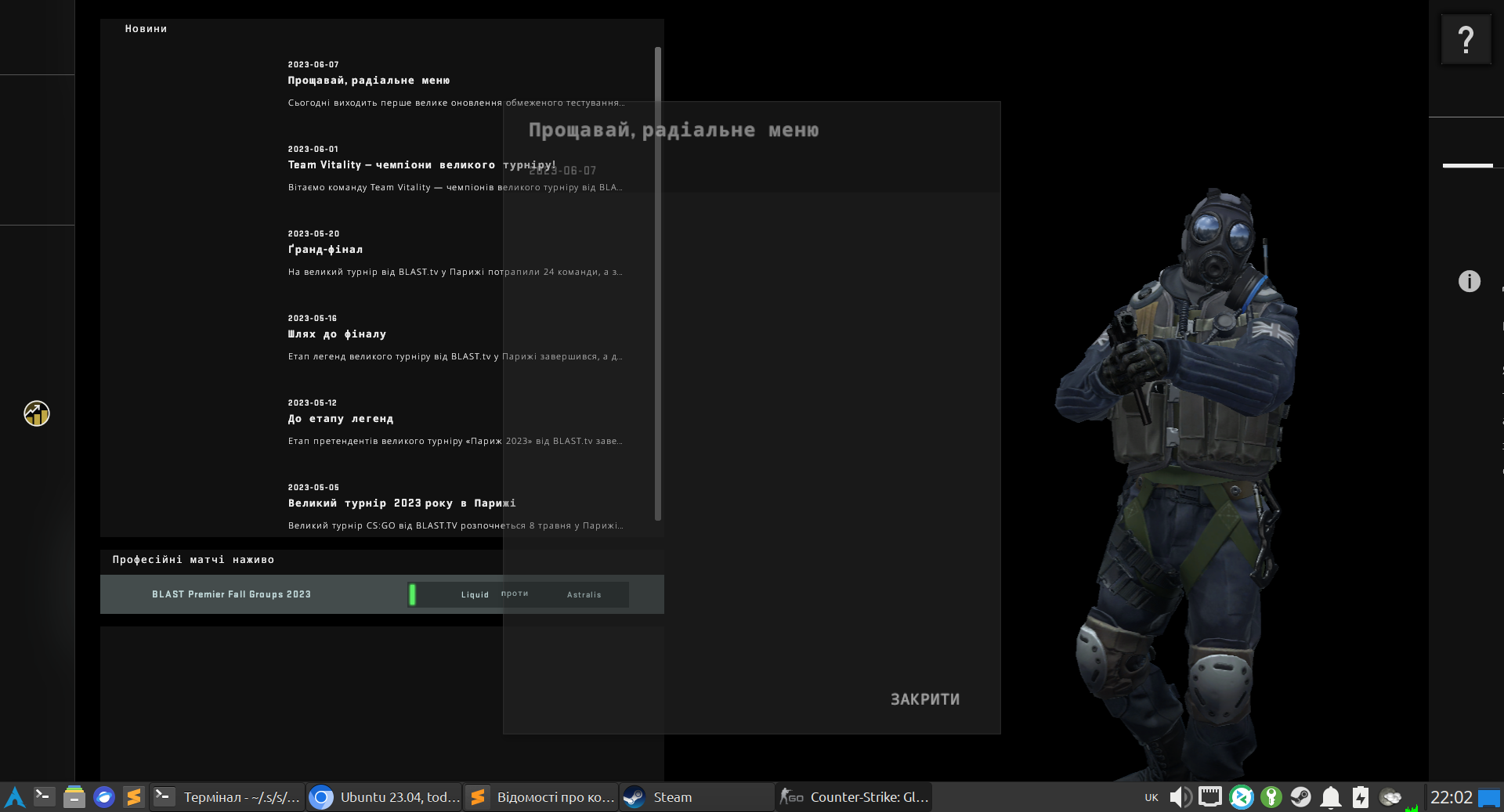Click the volume speaker icon in tray
1504x812 pixels.
(x=1180, y=796)
